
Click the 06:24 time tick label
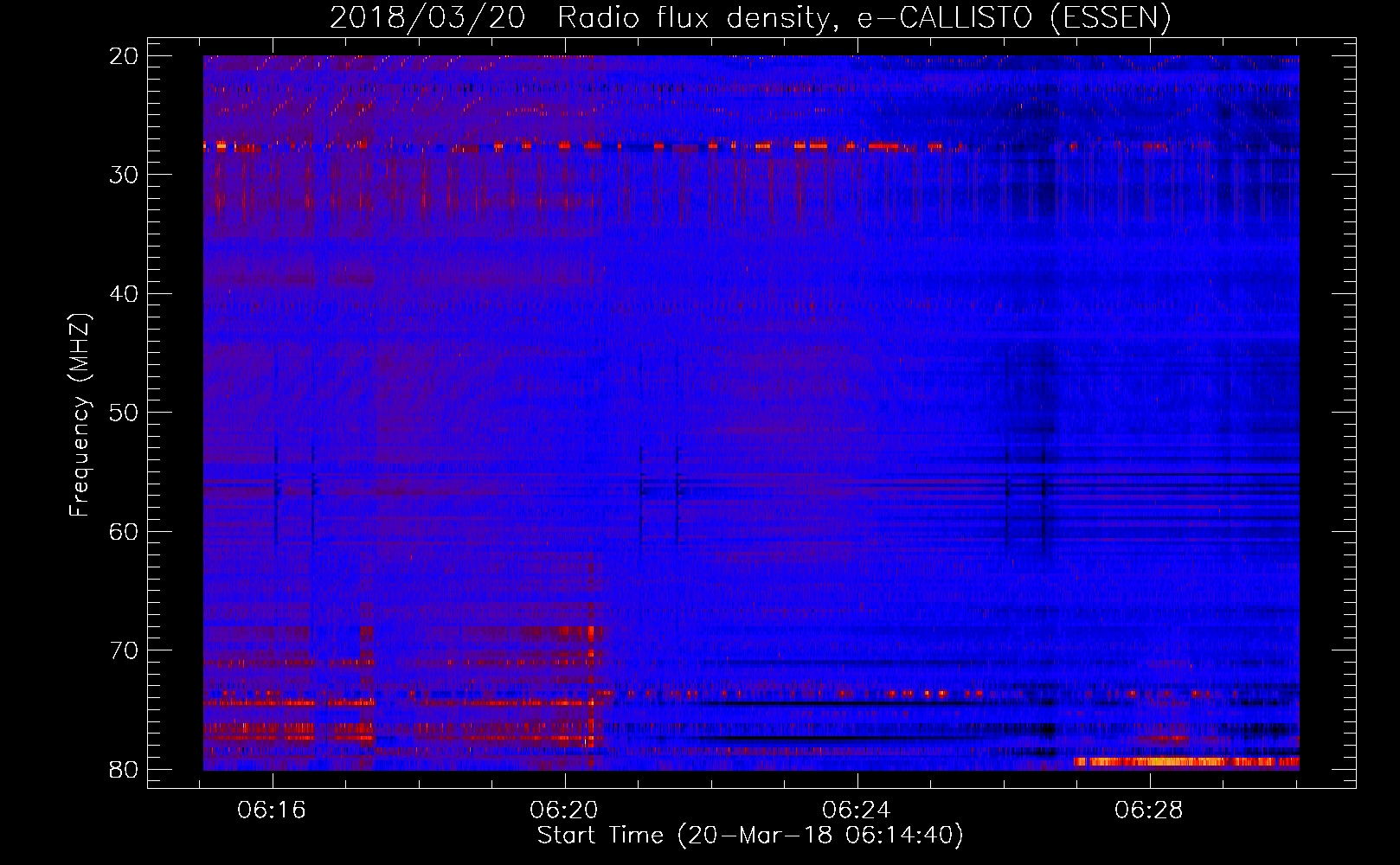coord(857,811)
